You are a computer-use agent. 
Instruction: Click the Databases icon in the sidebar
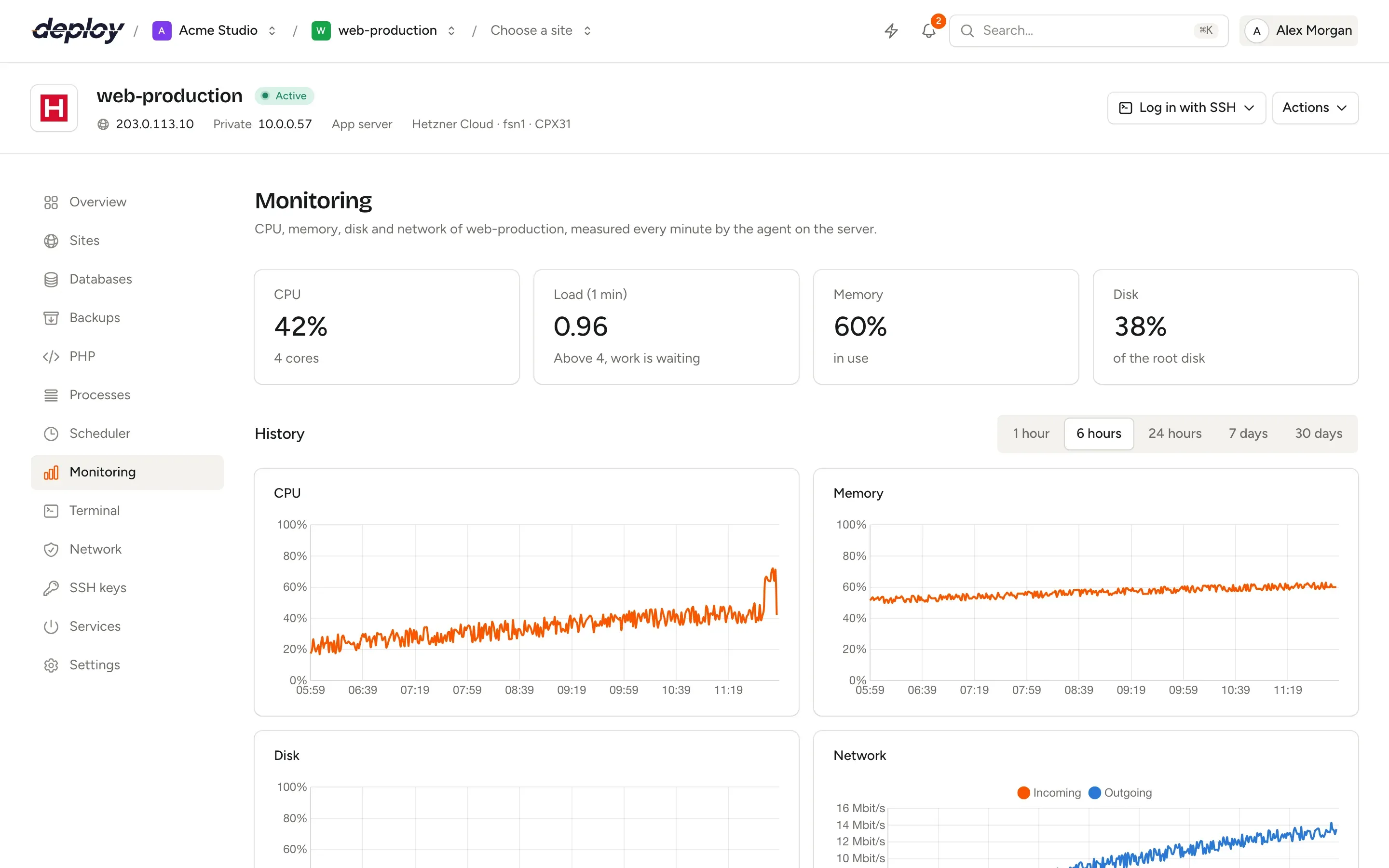tap(51, 279)
